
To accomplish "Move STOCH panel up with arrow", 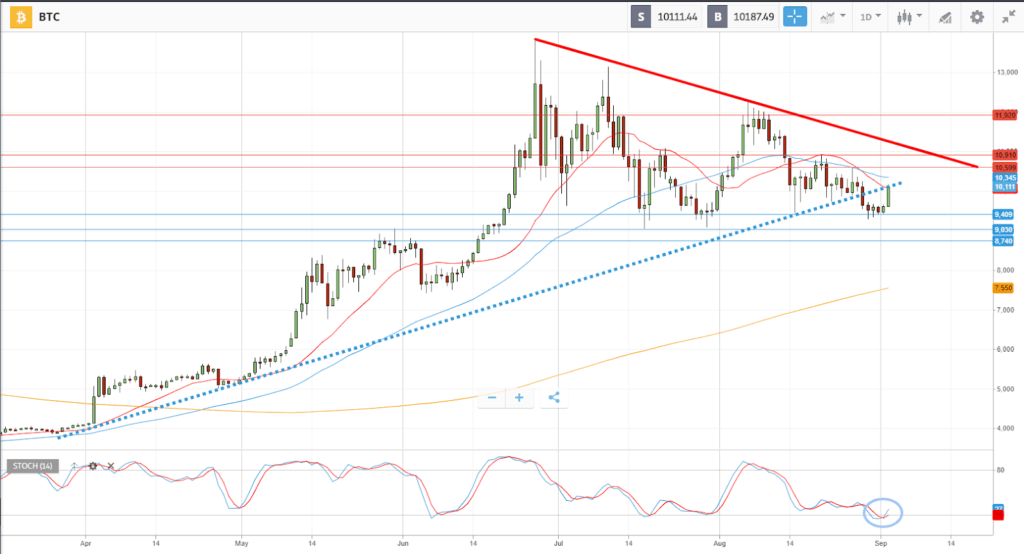I will [74, 466].
